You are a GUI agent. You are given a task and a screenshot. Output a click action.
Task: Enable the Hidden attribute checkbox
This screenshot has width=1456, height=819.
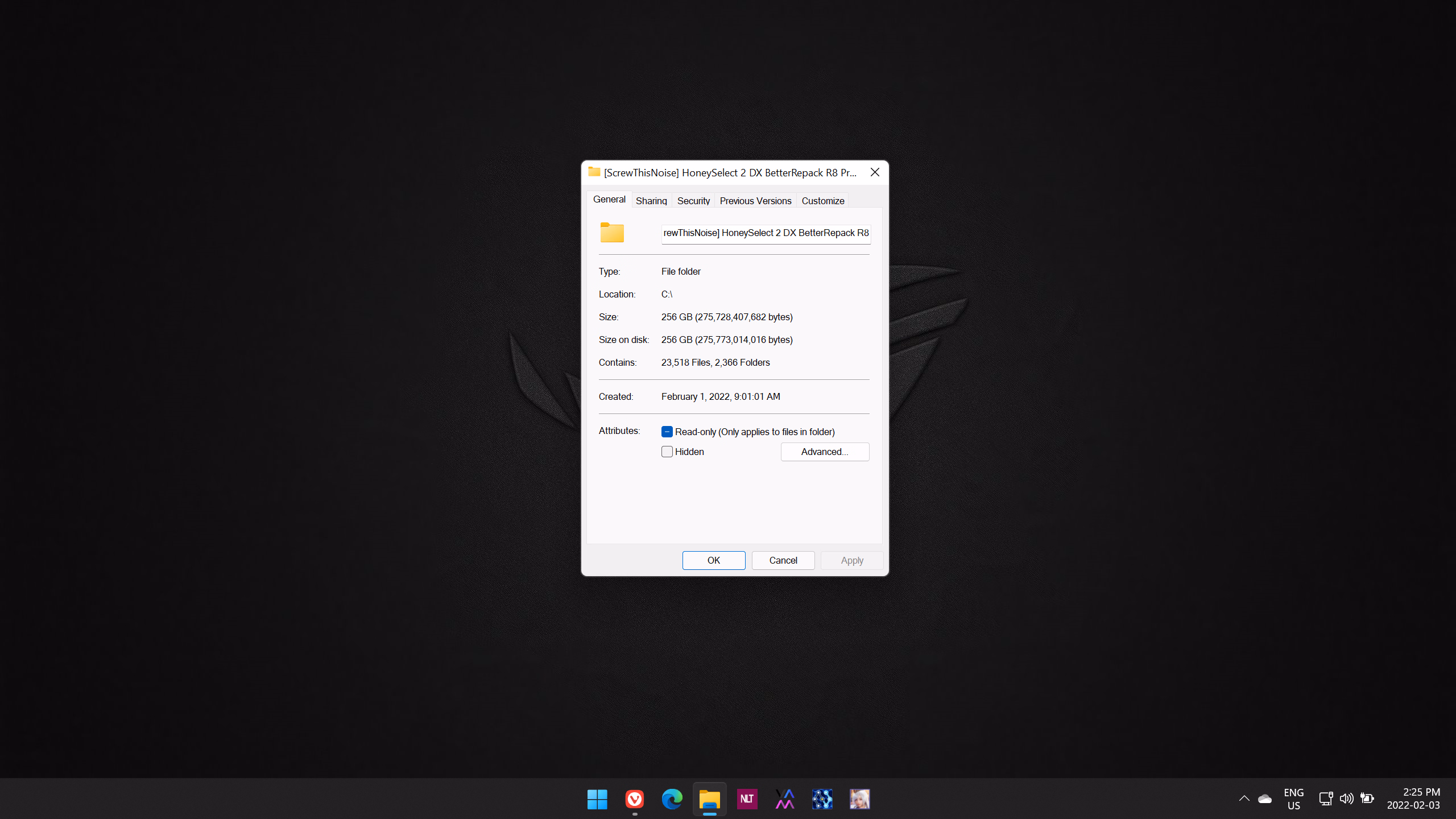pyautogui.click(x=667, y=452)
